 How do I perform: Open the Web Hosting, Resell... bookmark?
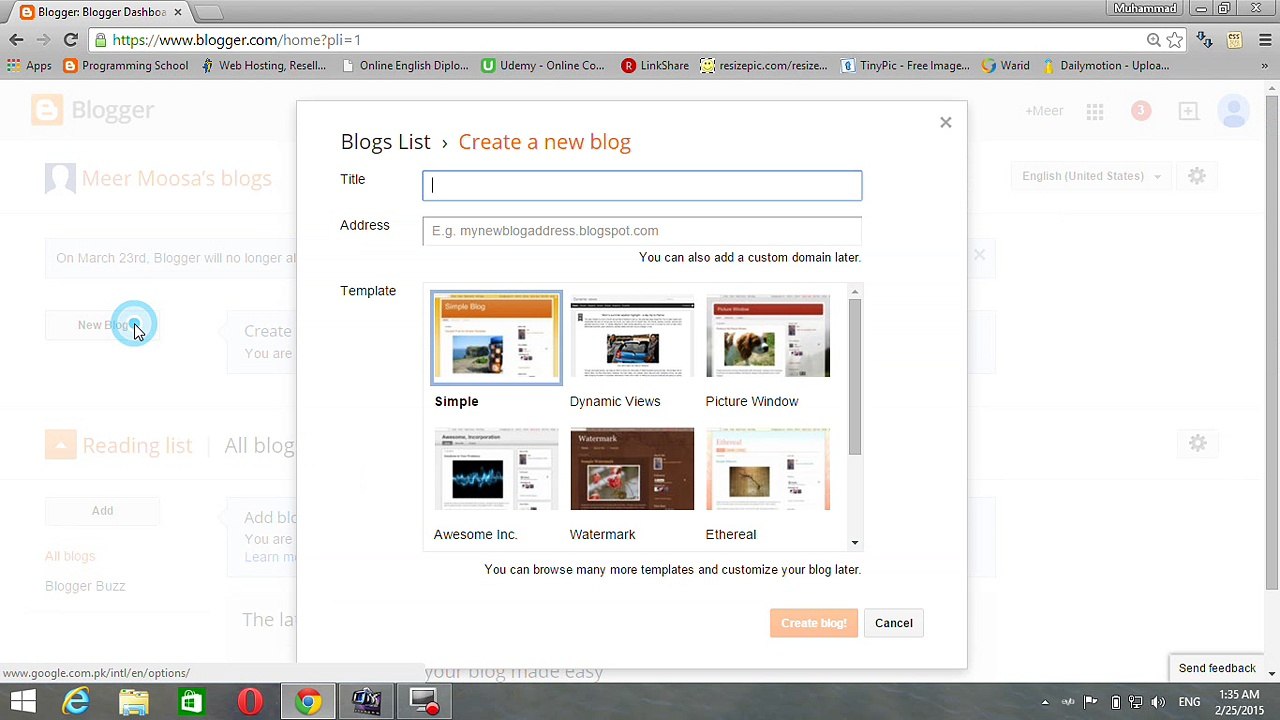[x=263, y=66]
